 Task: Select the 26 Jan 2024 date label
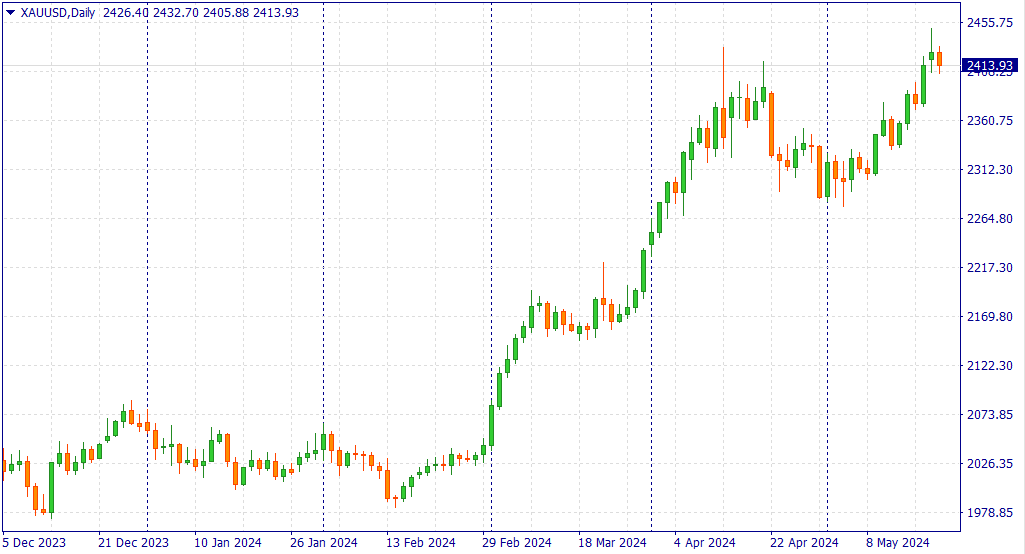[x=323, y=543]
